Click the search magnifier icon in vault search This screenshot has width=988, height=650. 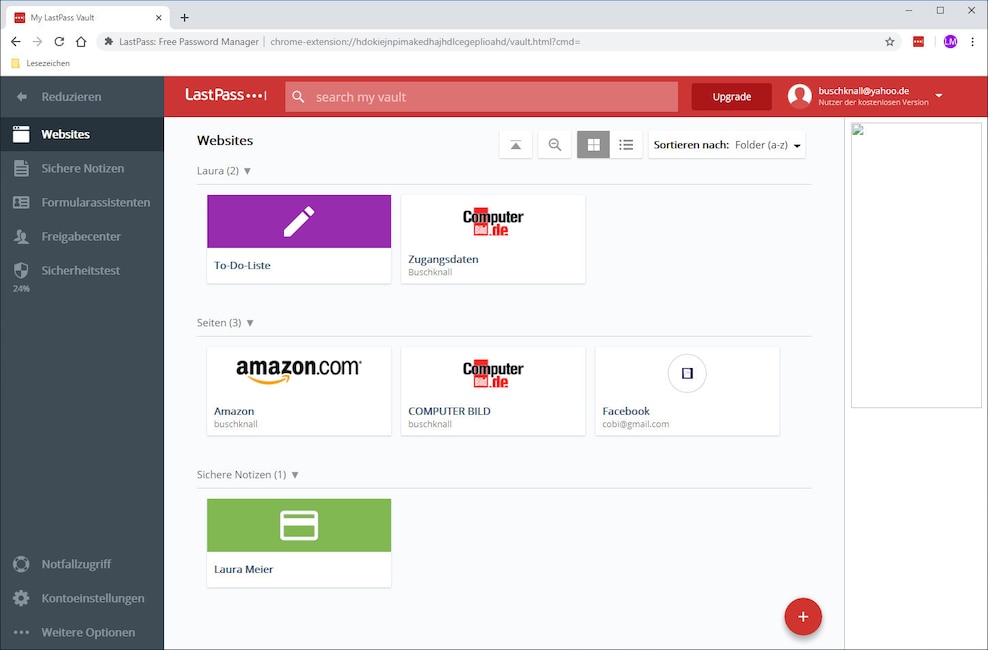tap(299, 97)
